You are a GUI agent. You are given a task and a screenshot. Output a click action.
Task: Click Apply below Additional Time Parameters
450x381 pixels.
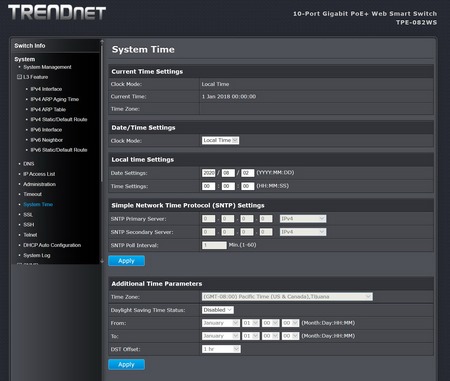126,365
